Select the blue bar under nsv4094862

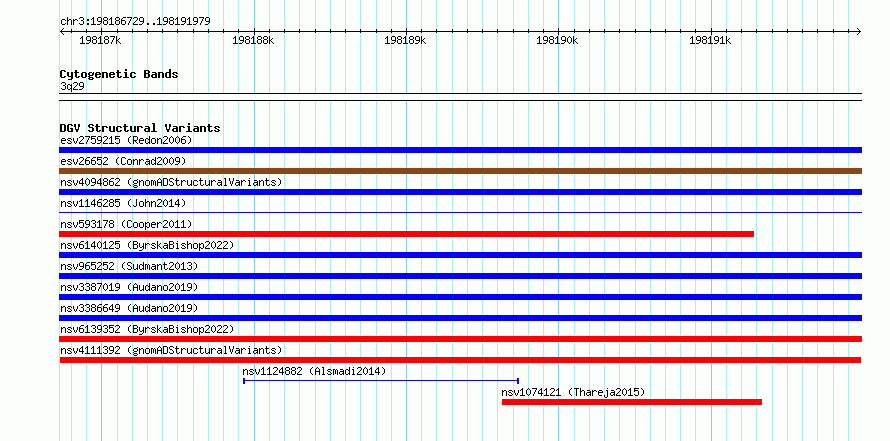pyautogui.click(x=460, y=192)
